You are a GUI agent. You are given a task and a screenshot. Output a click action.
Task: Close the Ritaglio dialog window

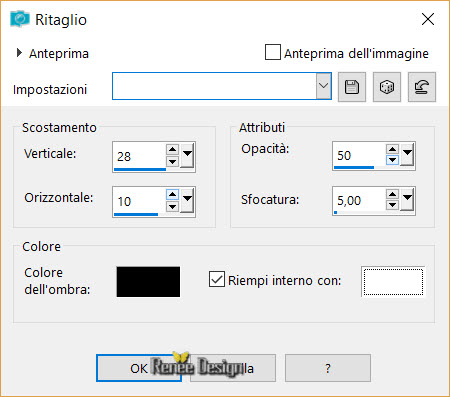(428, 19)
